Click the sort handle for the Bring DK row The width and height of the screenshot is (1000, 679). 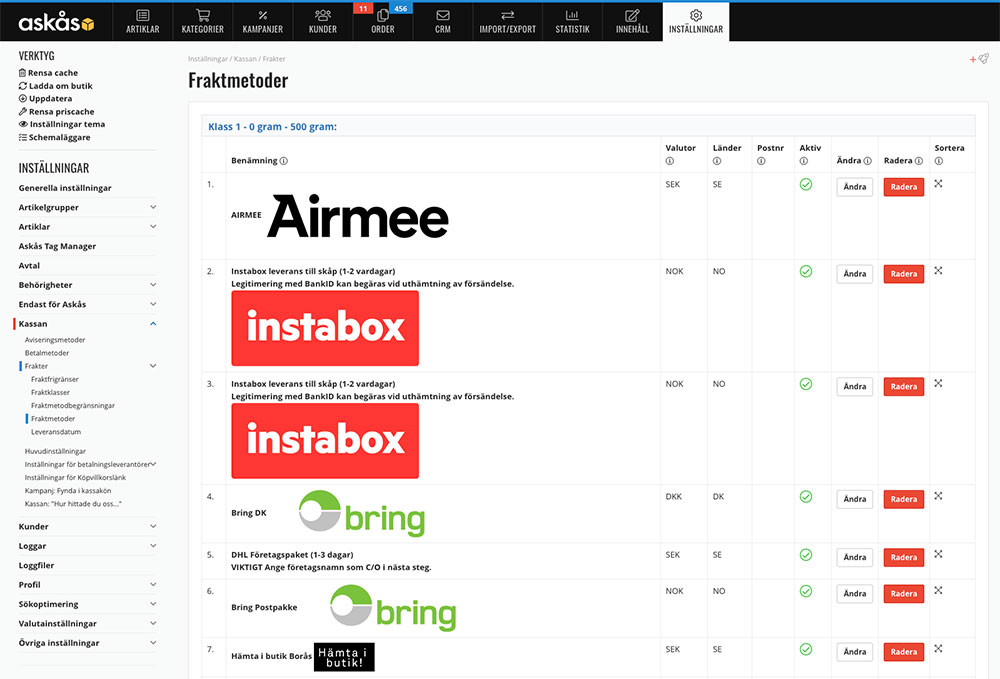(938, 496)
